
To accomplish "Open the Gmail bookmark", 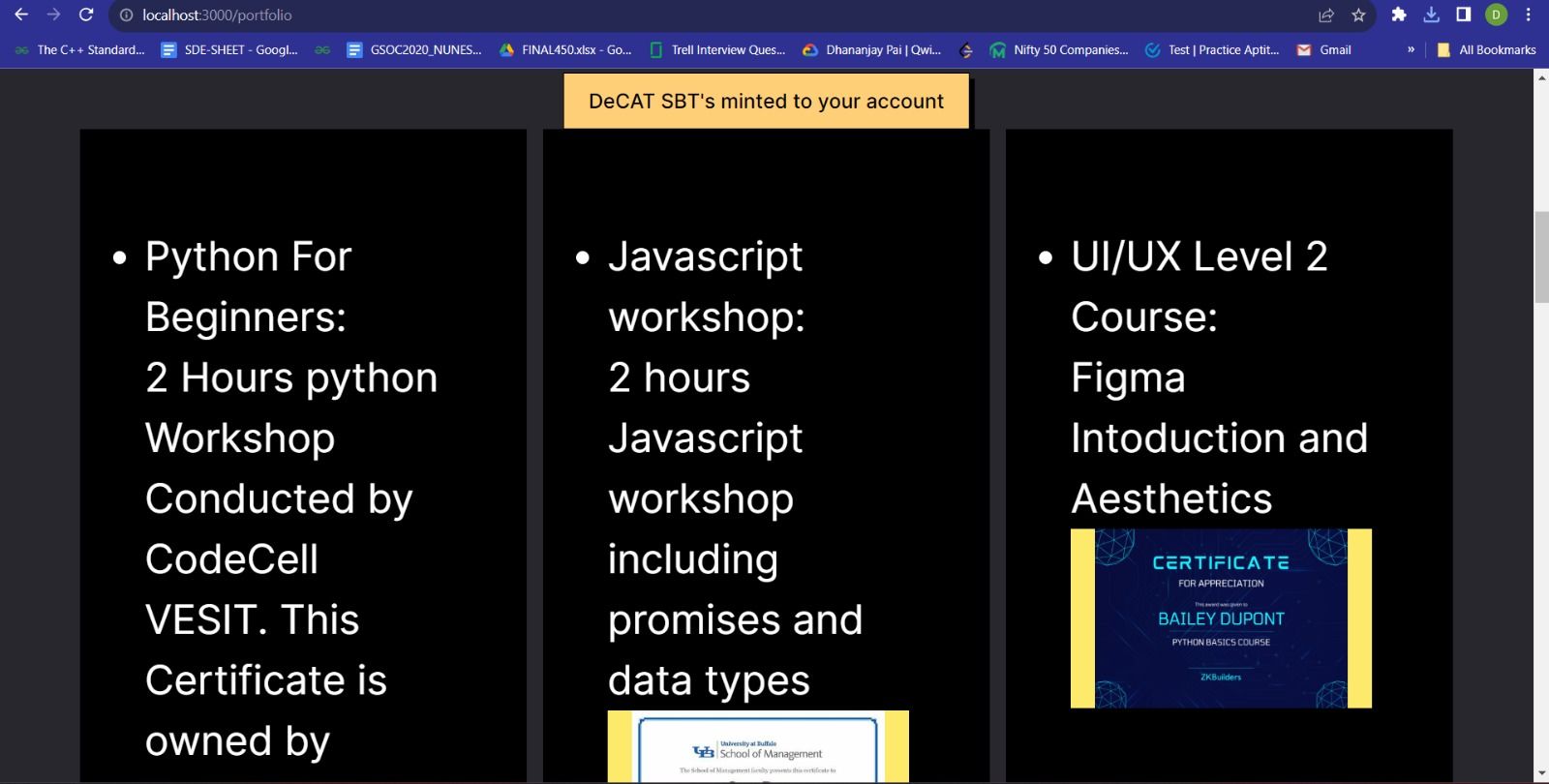I will pos(1323,49).
